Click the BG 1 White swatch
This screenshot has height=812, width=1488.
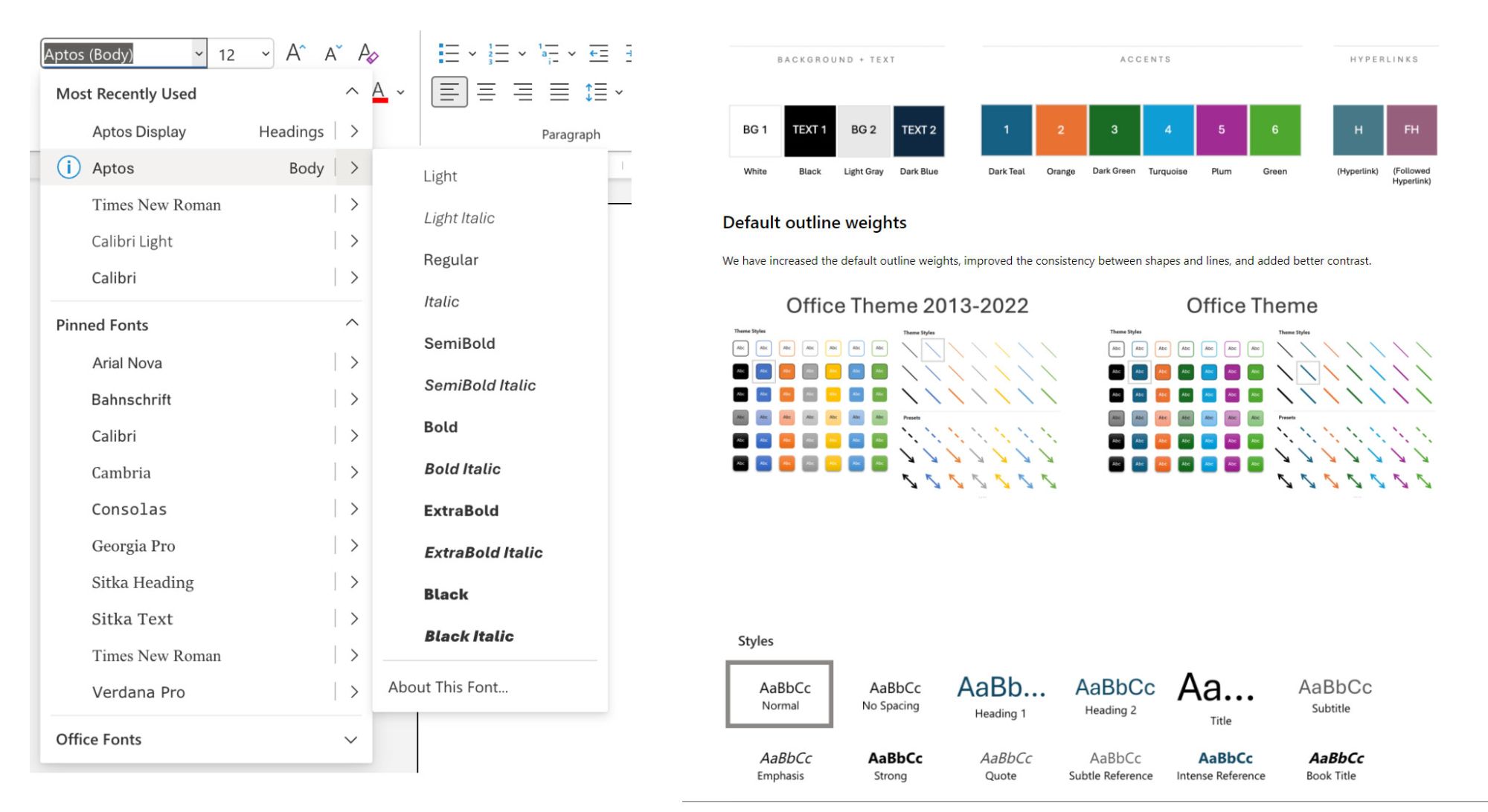point(755,130)
